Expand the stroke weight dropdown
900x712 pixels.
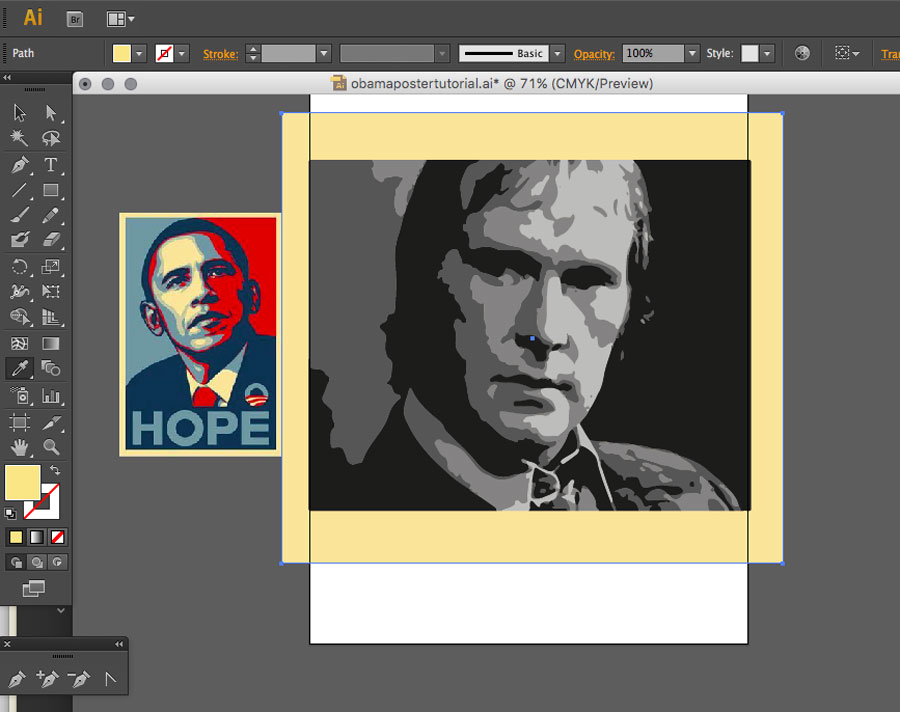click(x=324, y=54)
